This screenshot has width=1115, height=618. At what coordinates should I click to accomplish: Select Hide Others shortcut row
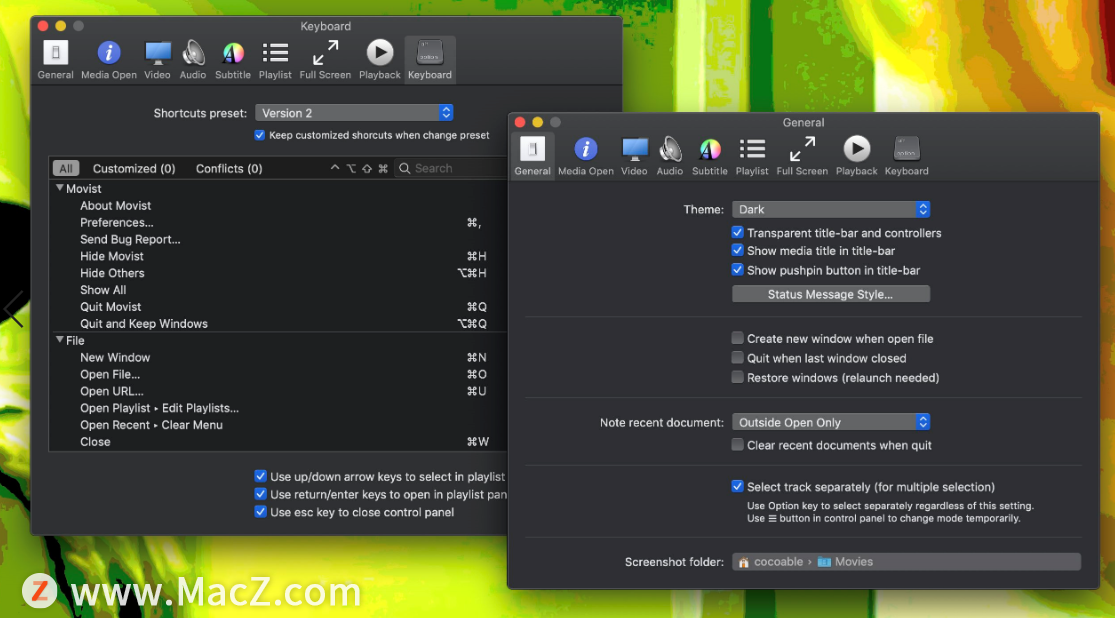(279, 273)
